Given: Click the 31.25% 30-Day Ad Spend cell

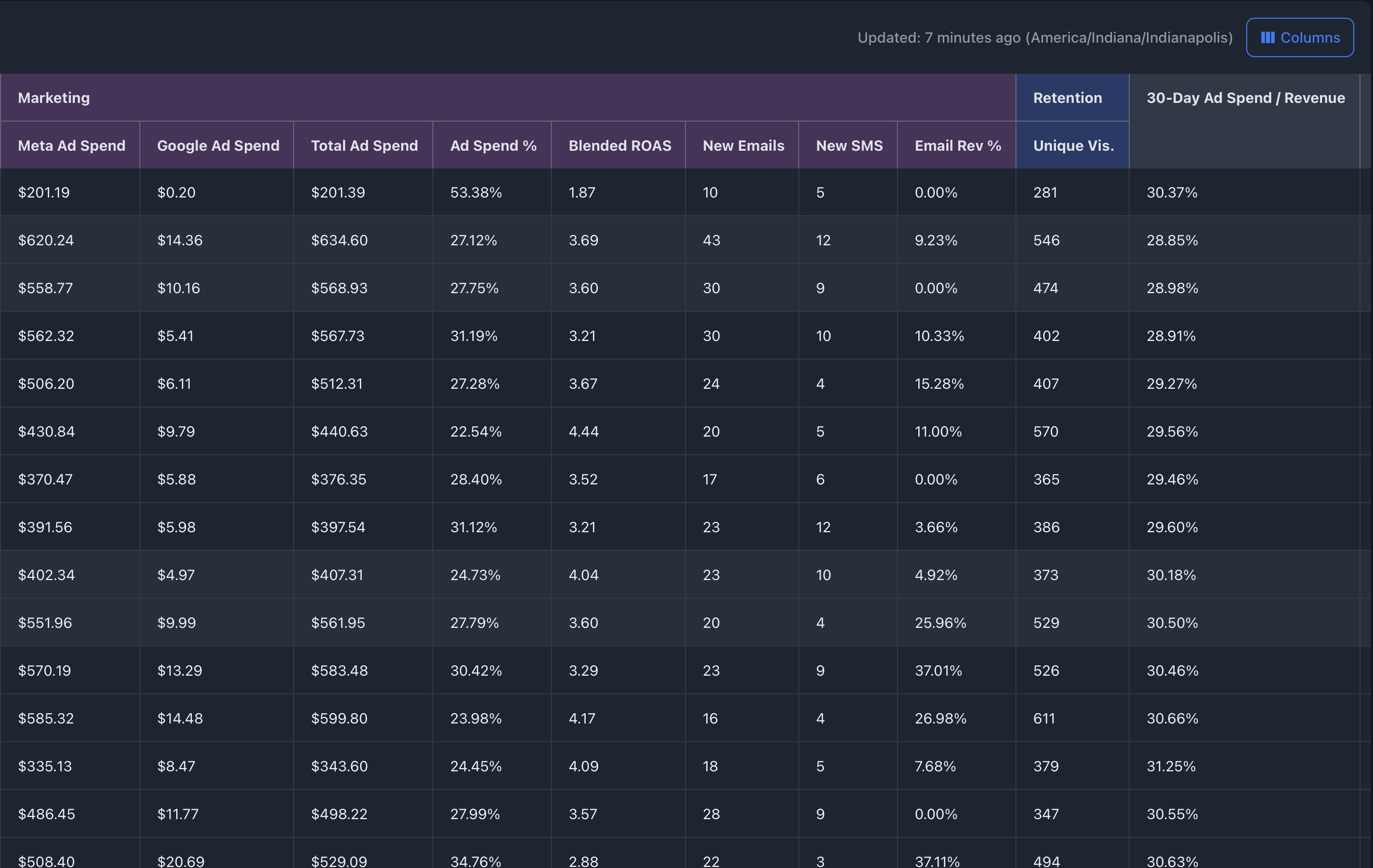Looking at the screenshot, I should (x=1171, y=766).
